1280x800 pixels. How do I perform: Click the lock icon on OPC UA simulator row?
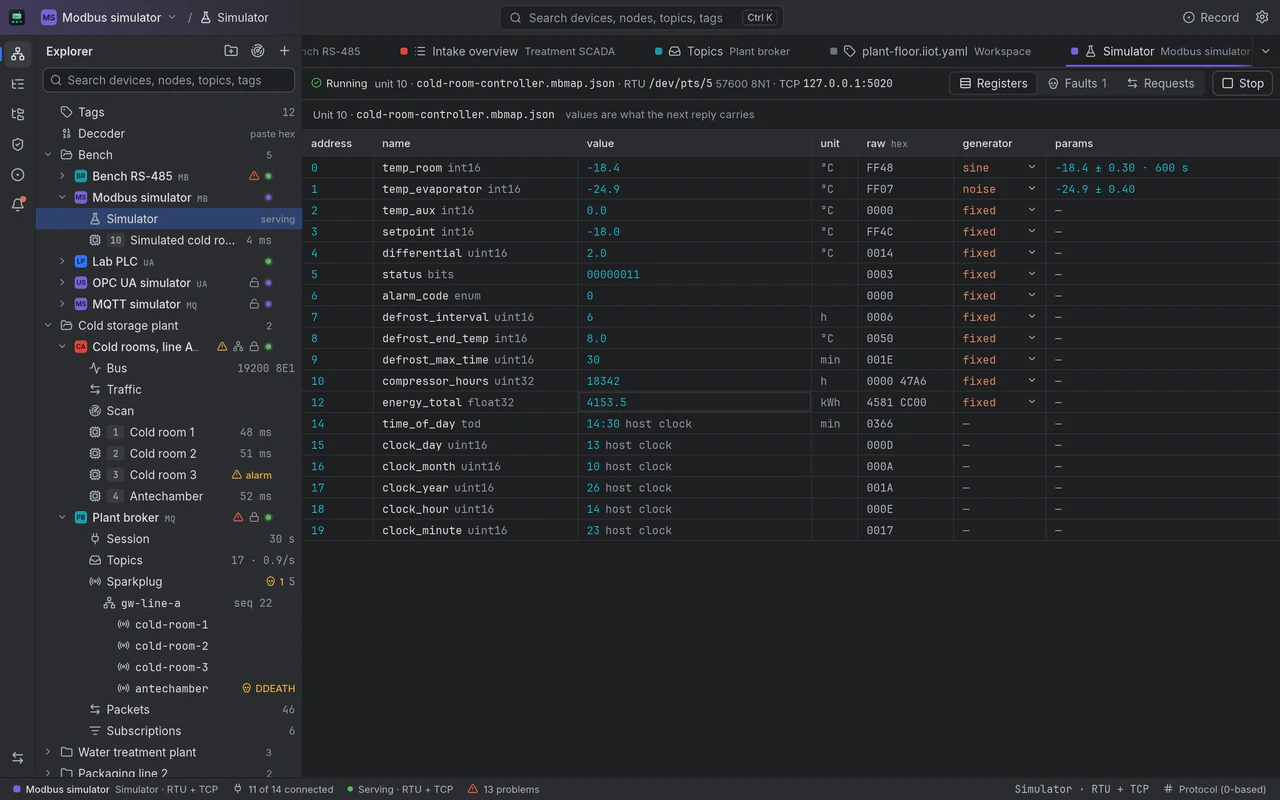click(x=254, y=283)
